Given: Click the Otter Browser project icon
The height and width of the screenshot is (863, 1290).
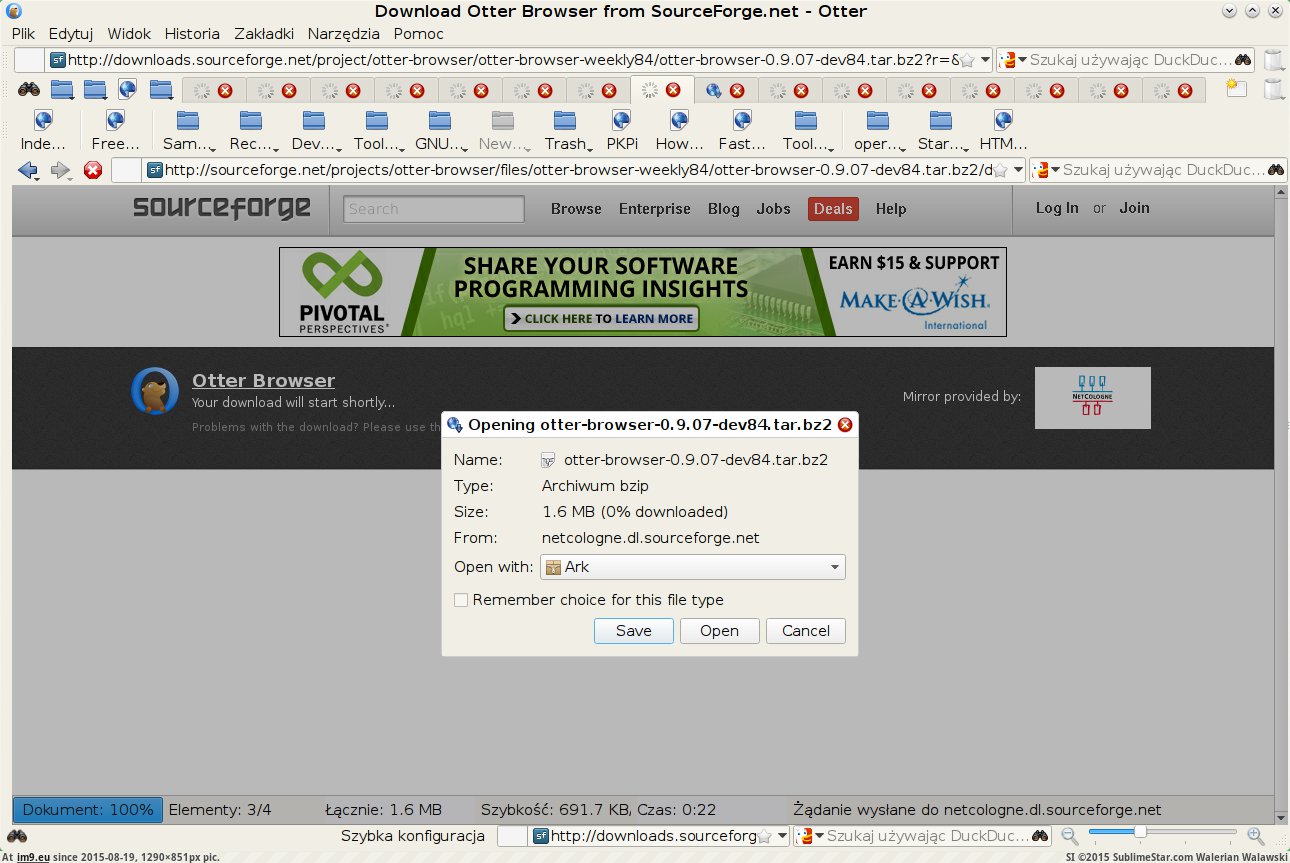Looking at the screenshot, I should pos(155,391).
